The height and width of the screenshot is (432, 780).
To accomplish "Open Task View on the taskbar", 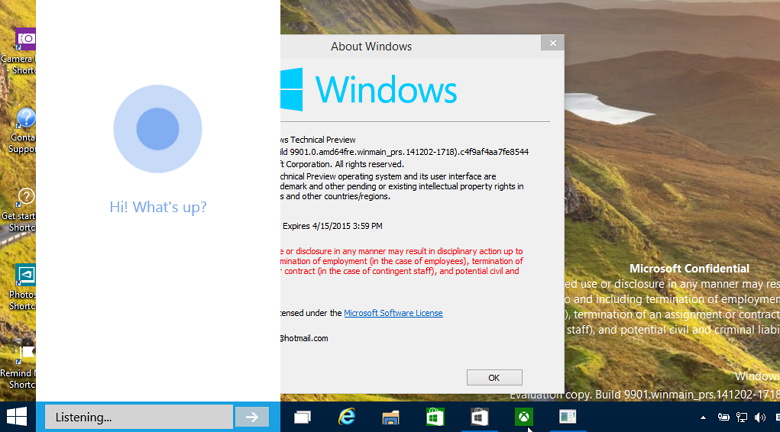I will (302, 417).
